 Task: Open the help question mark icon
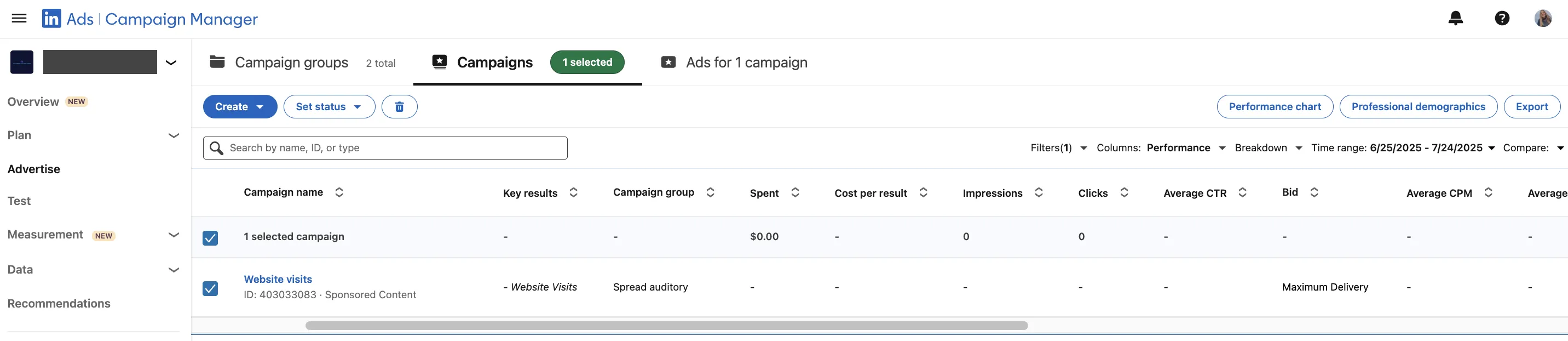pyautogui.click(x=1502, y=18)
